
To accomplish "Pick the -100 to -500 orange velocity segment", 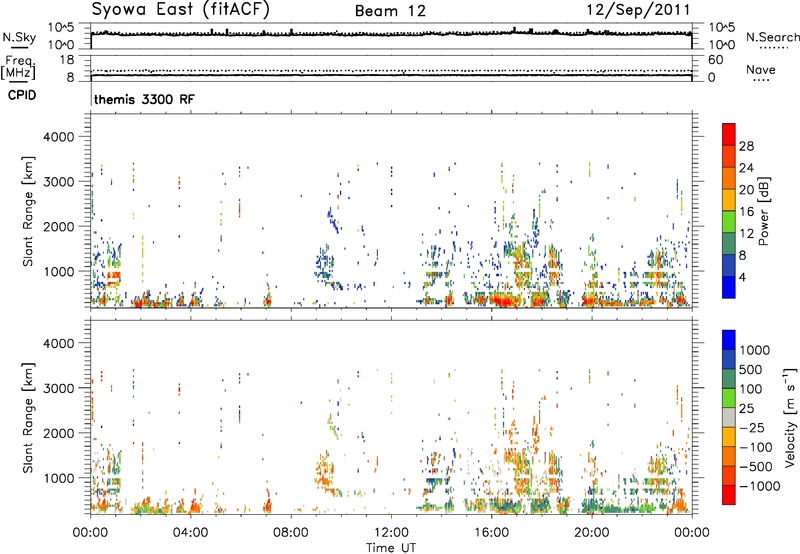I will coord(729,456).
